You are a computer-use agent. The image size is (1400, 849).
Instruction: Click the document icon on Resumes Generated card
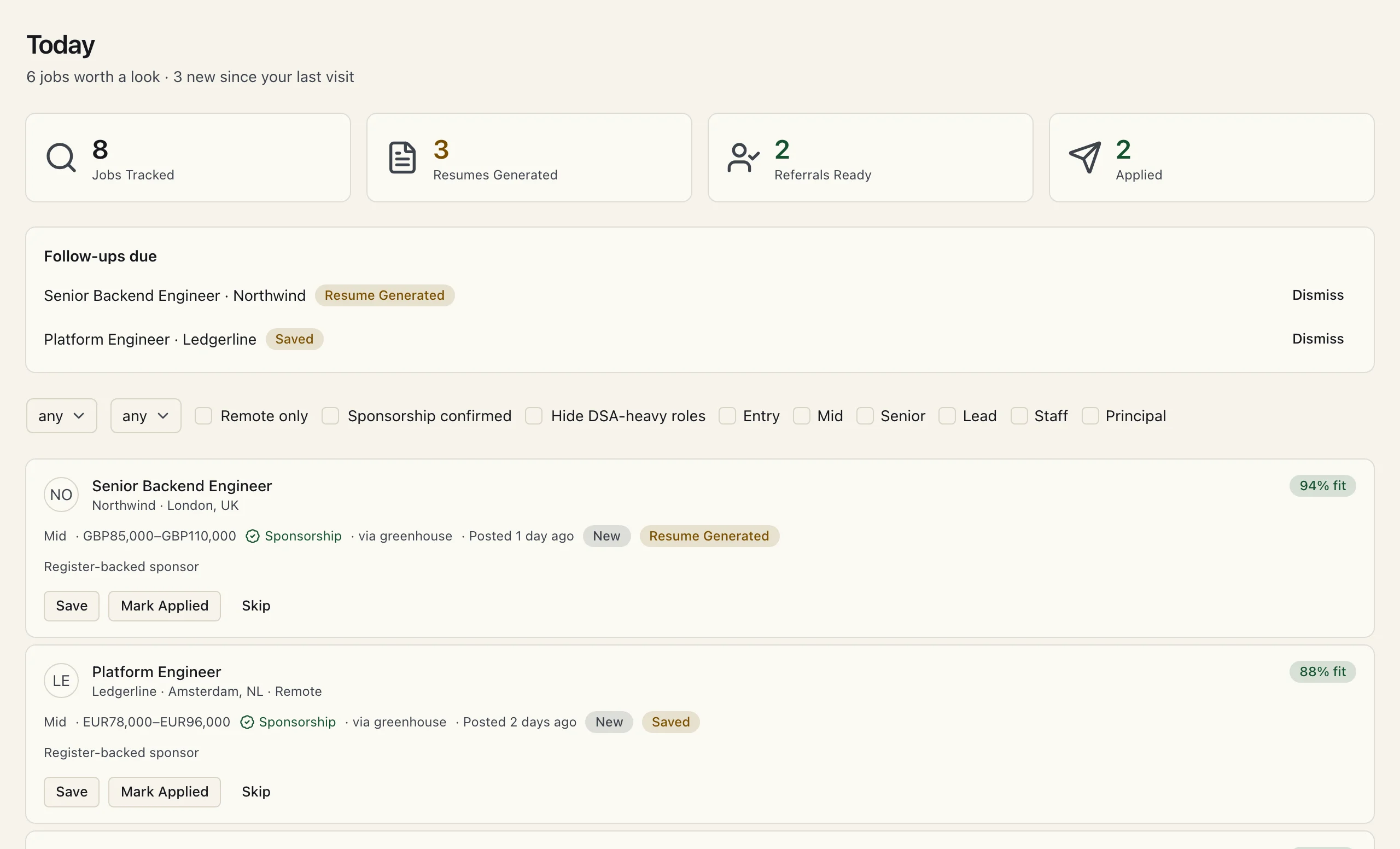click(x=402, y=158)
